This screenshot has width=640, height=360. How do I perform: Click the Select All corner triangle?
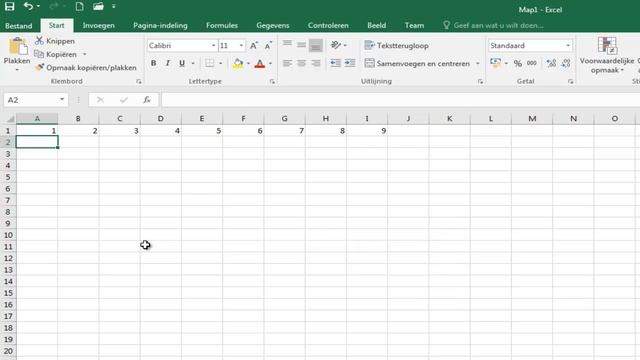tap(11, 119)
